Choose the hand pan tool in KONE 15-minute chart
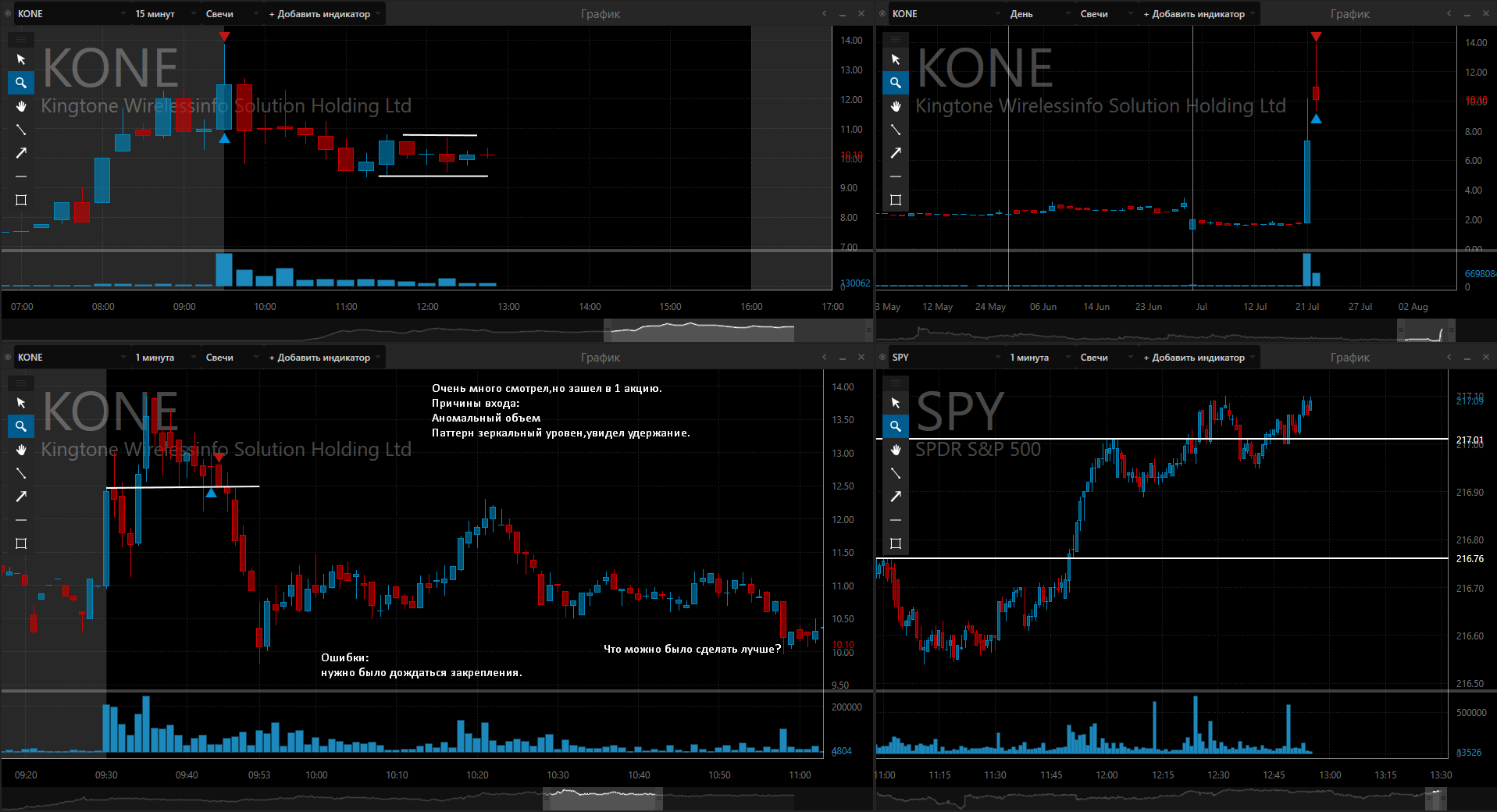Screen dimensions: 1497x812 [x=21, y=106]
